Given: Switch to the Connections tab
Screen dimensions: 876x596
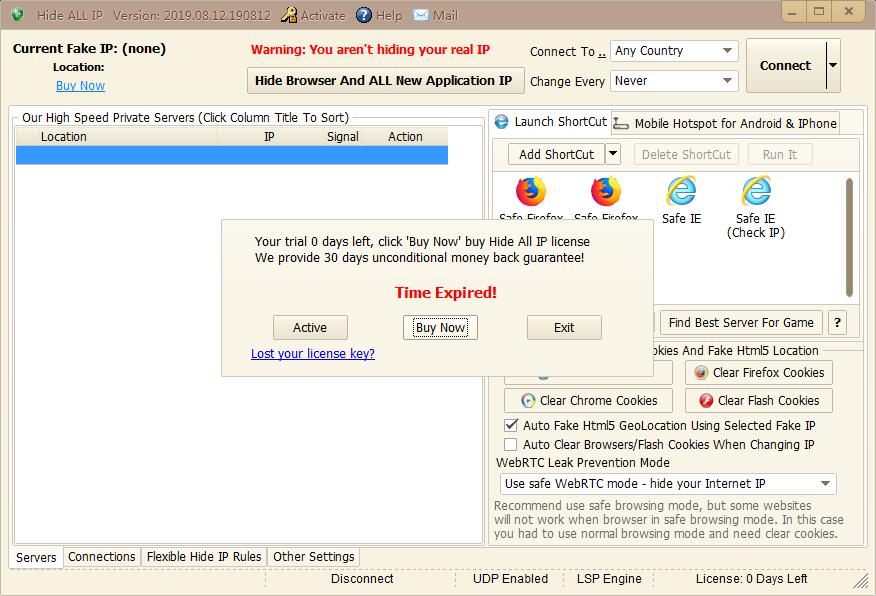Looking at the screenshot, I should (102, 557).
